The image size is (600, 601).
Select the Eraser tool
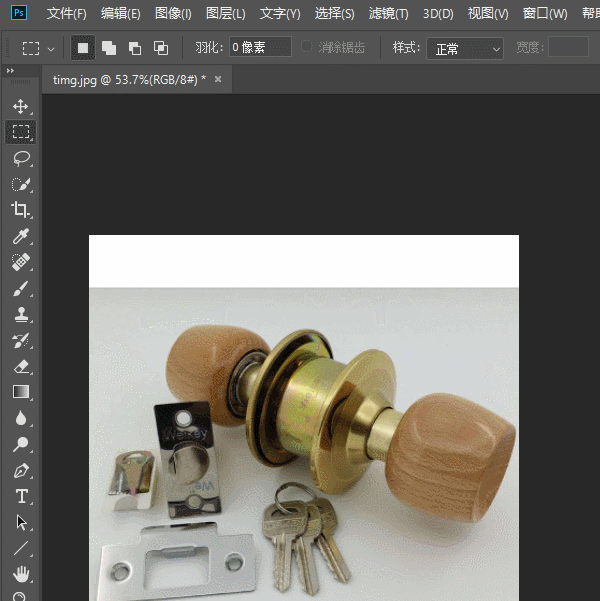[20, 366]
